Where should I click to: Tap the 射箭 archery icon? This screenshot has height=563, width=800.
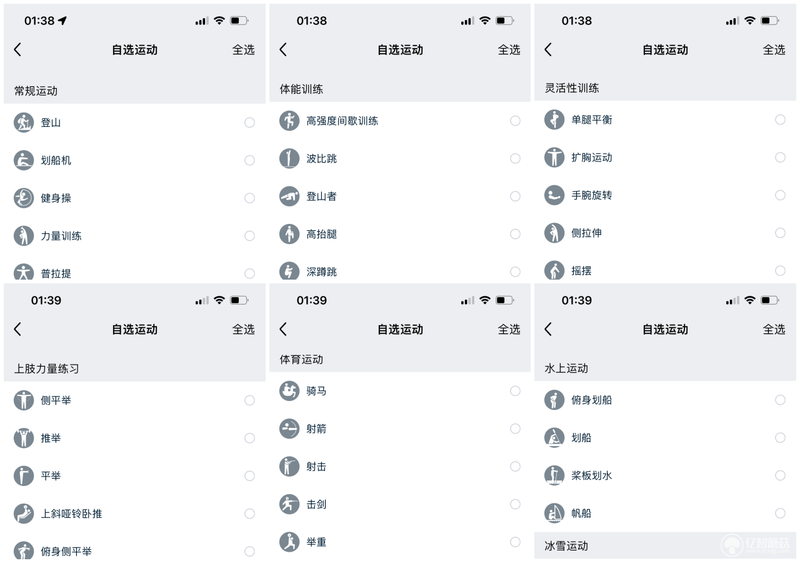point(289,429)
